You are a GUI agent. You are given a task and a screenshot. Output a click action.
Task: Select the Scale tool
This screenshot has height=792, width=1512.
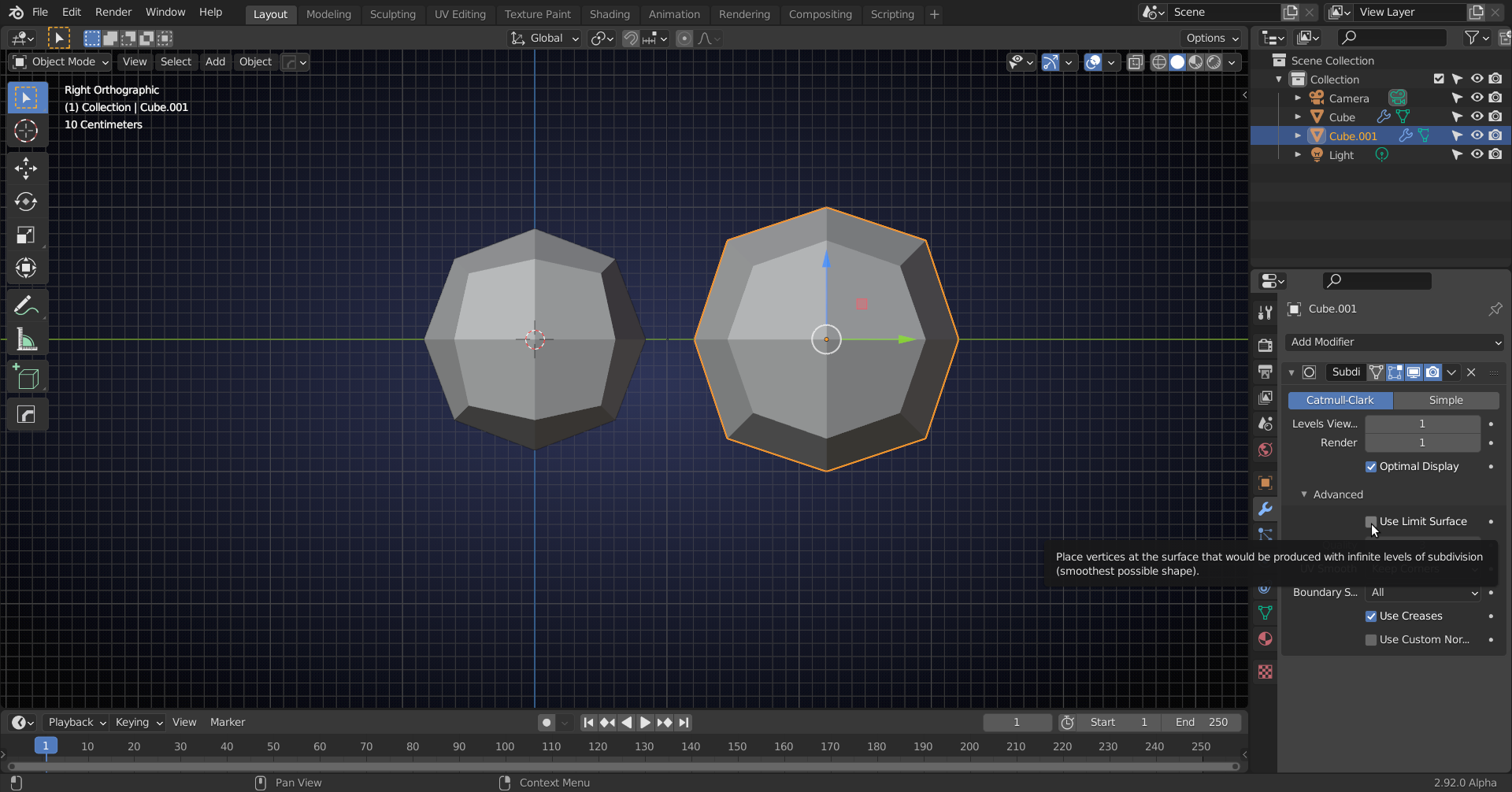(26, 235)
